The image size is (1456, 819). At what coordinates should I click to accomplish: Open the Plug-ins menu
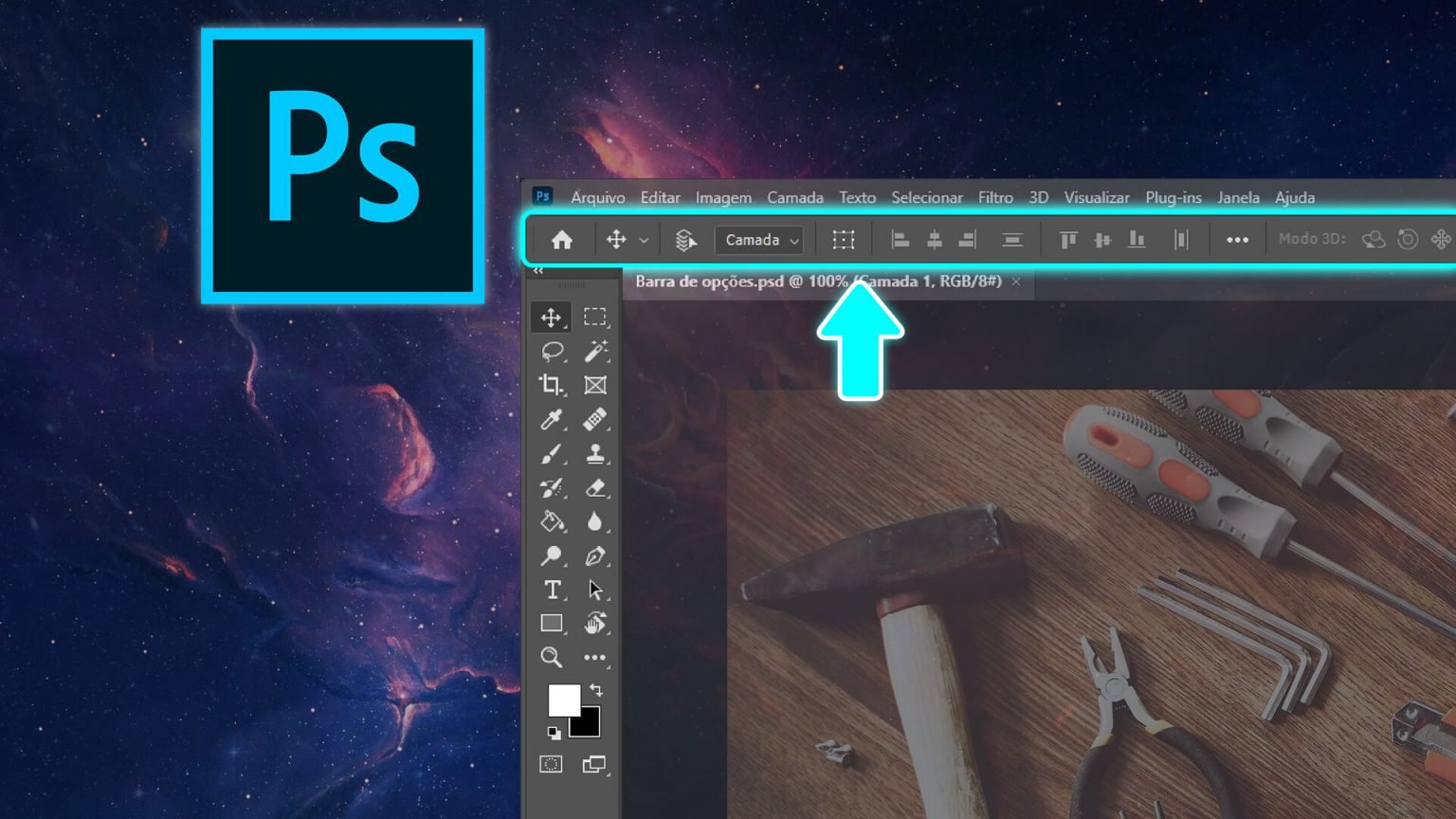(x=1174, y=197)
